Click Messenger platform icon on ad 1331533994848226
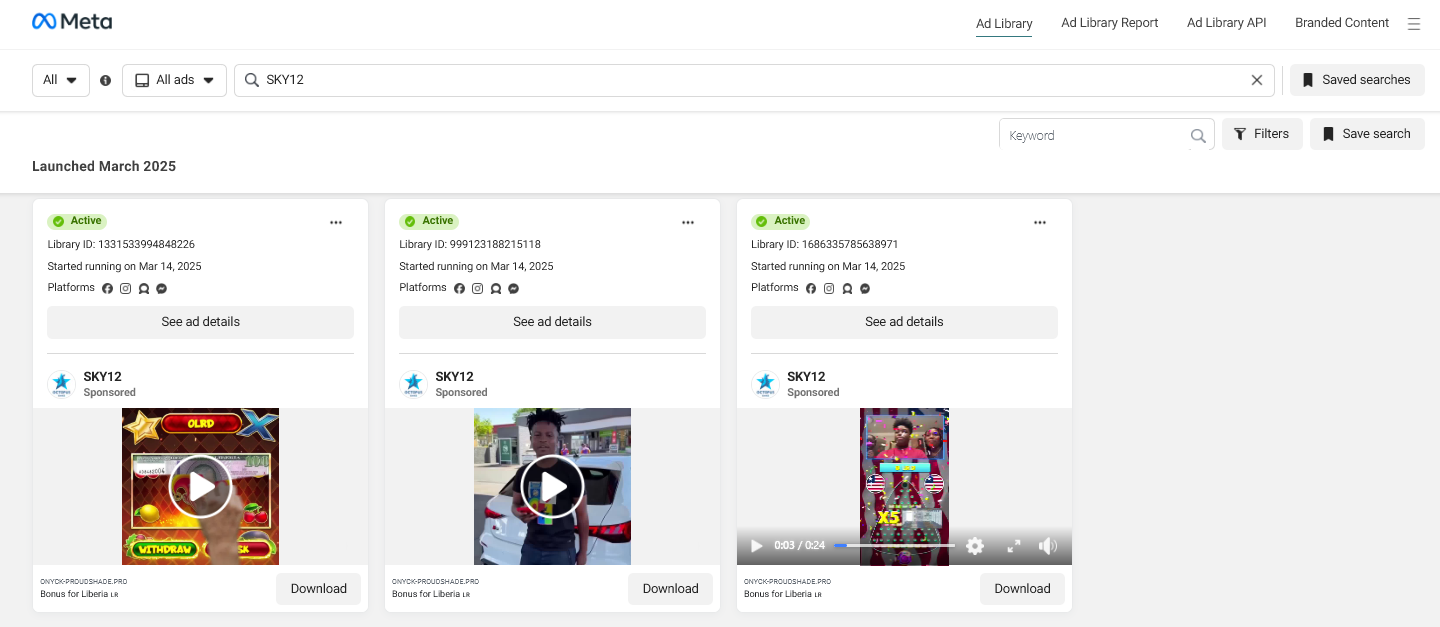Viewport: 1440px width, 627px height. pos(161,288)
